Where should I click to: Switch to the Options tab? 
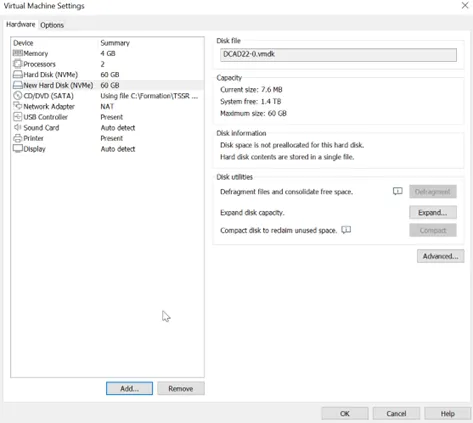coord(52,25)
